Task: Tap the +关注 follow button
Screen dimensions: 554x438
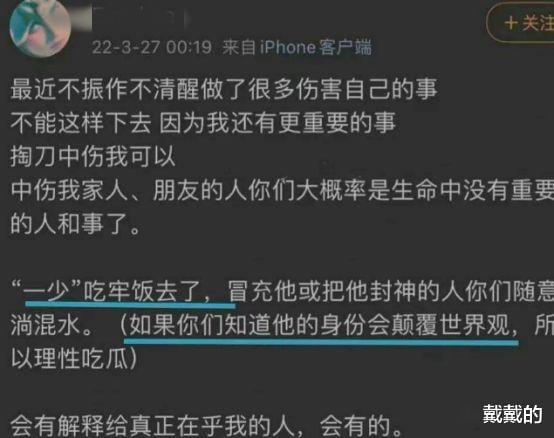Action: click(x=520, y=23)
